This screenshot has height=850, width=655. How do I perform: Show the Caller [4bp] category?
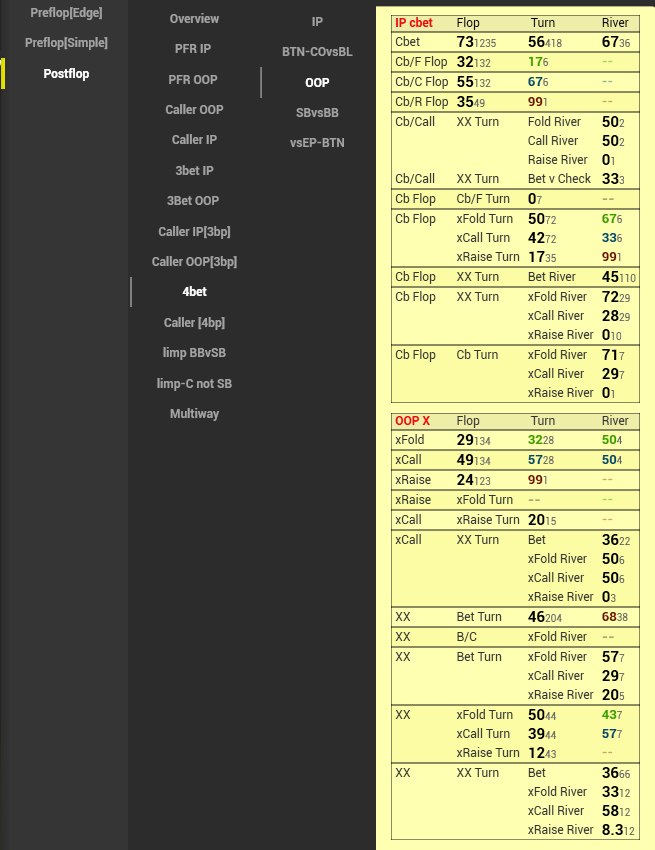pos(194,323)
